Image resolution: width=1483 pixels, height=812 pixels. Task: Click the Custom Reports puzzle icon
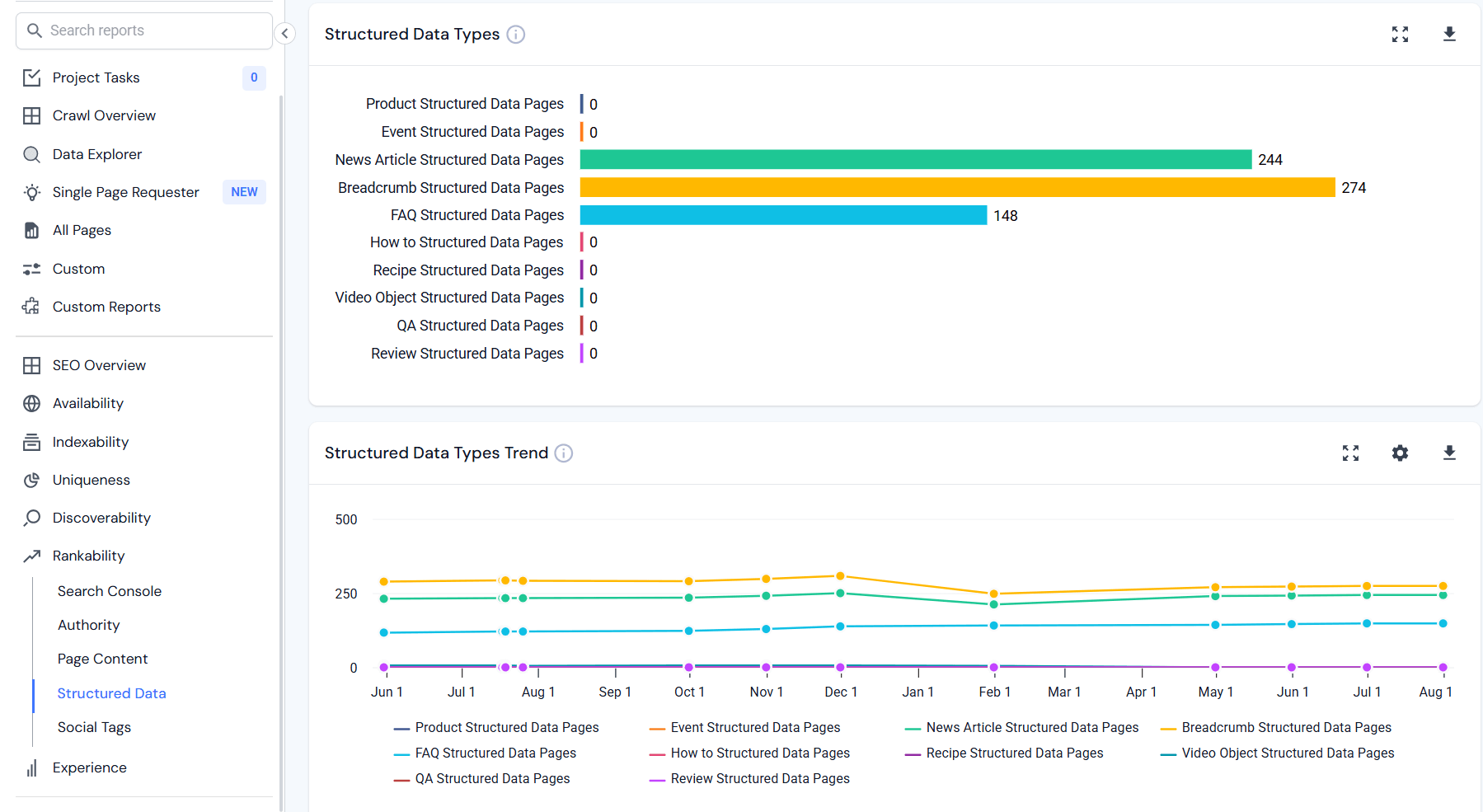click(31, 307)
